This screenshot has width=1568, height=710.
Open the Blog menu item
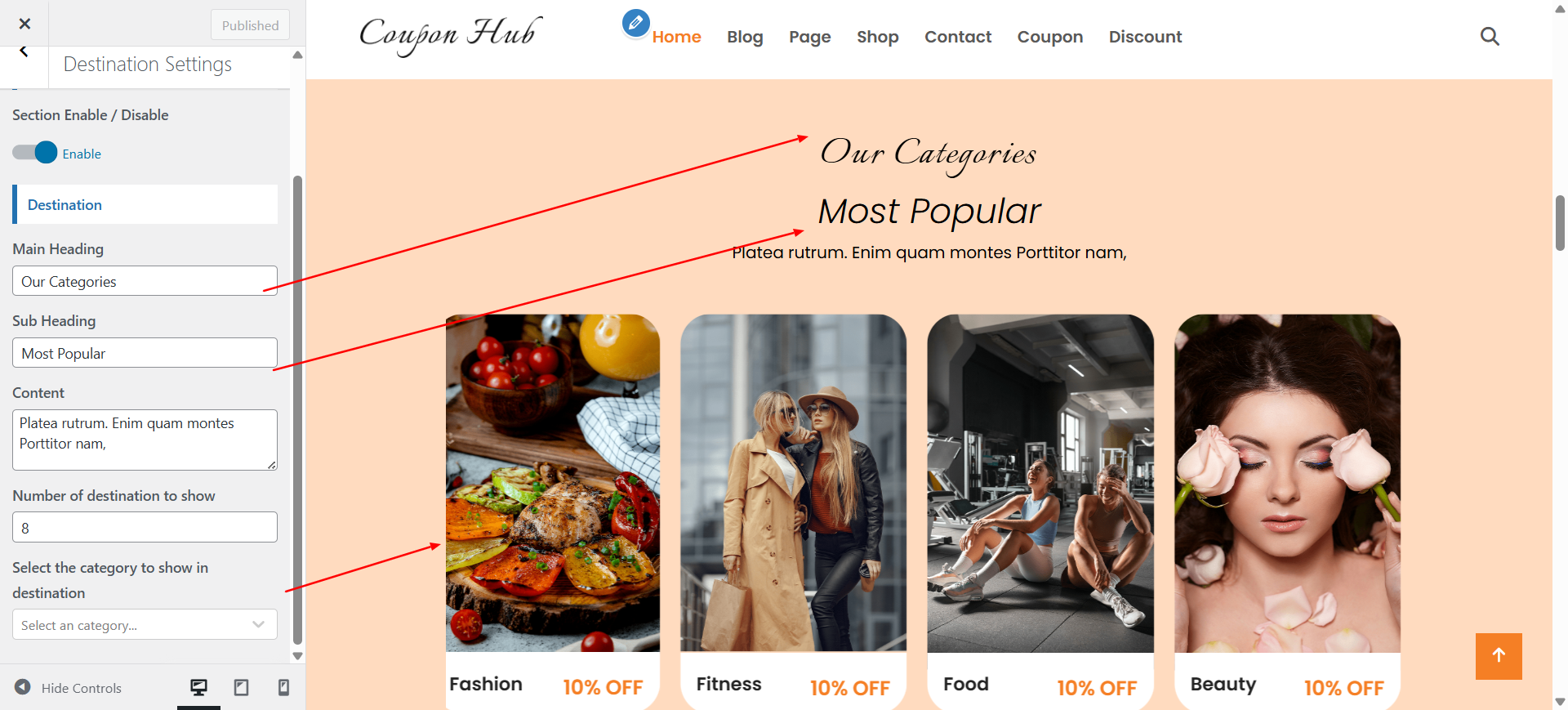(x=745, y=37)
